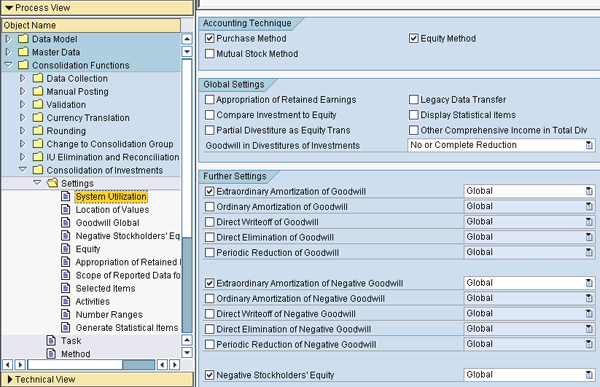600x387 pixels.
Task: Collapse the Consolidation Functions tree node
Action: point(8,65)
